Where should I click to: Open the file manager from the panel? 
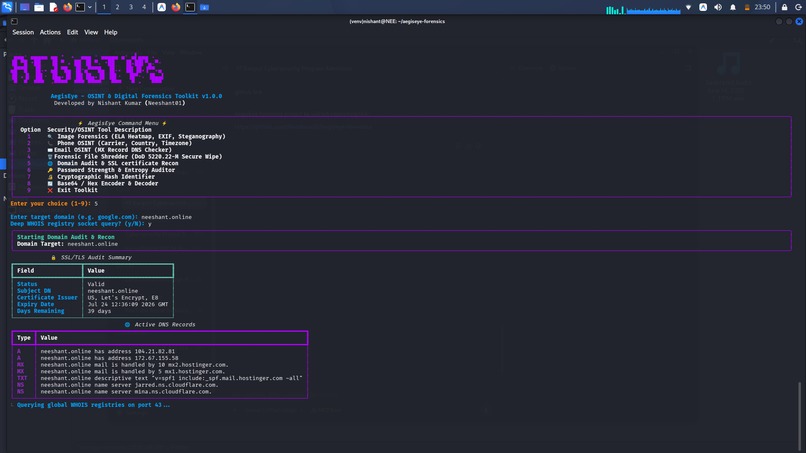pos(39,7)
